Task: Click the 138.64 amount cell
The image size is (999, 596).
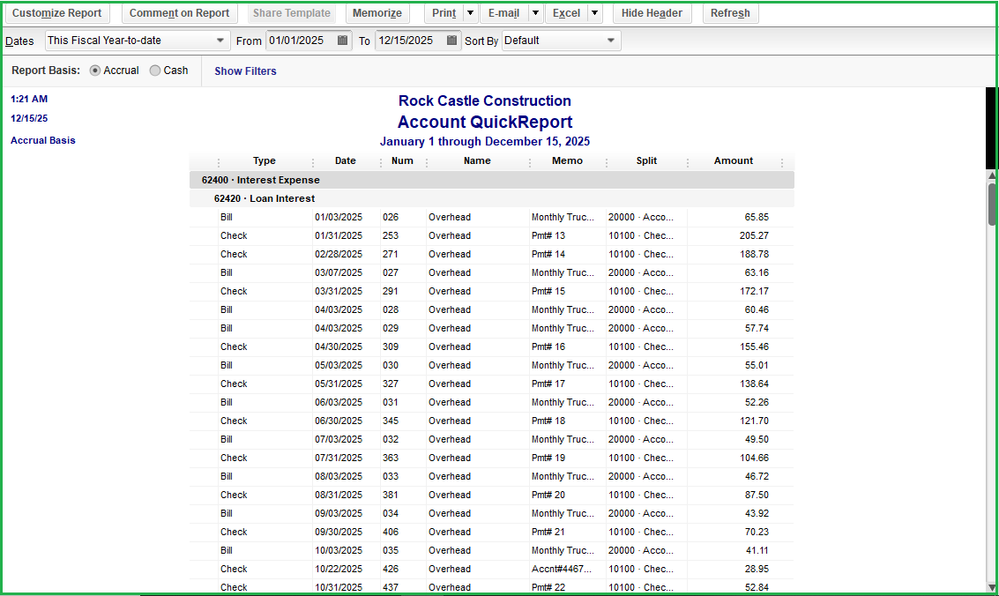Action: 754,383
